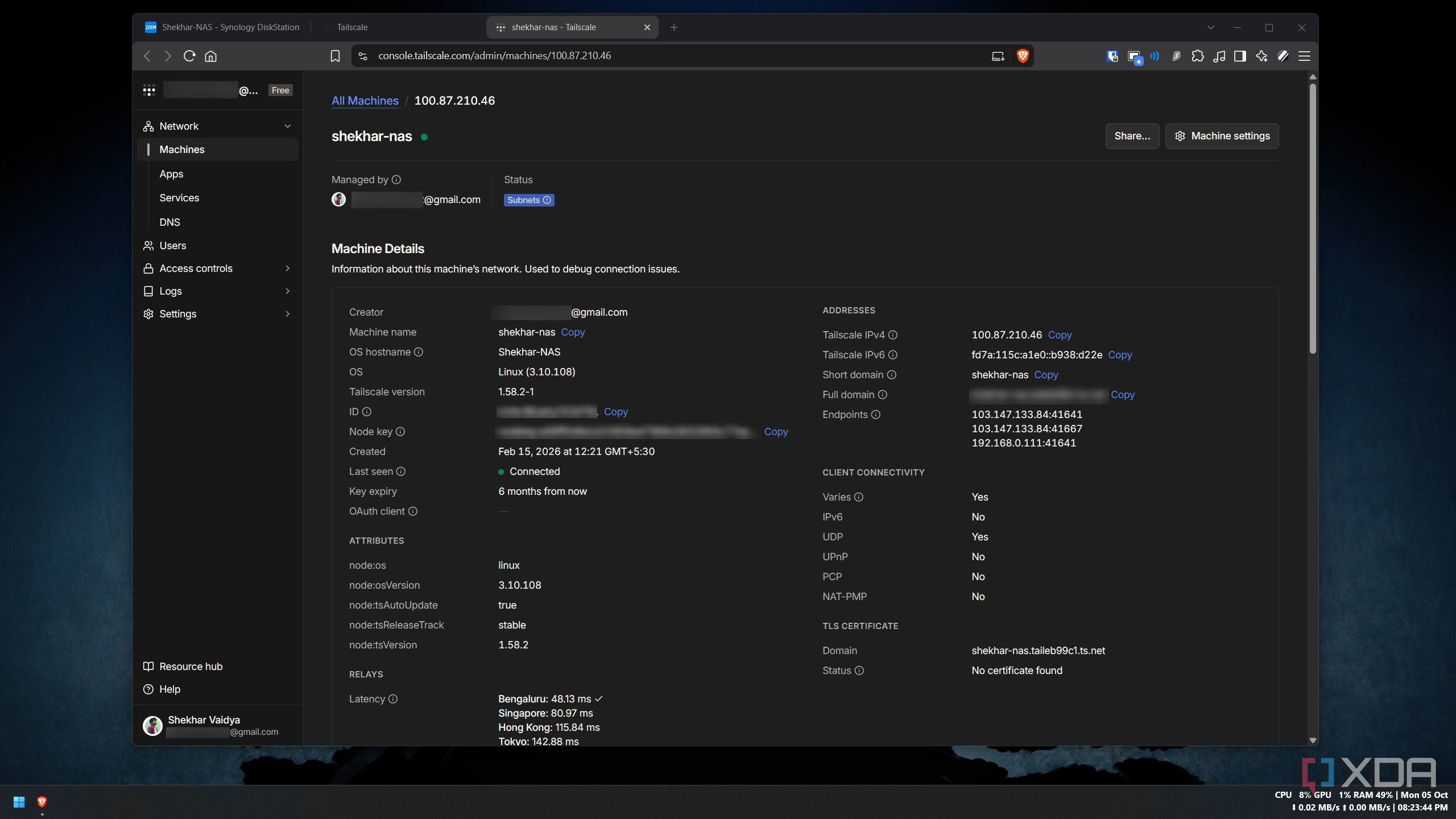Click info icon beside Latency
The width and height of the screenshot is (1456, 819).
tap(393, 699)
